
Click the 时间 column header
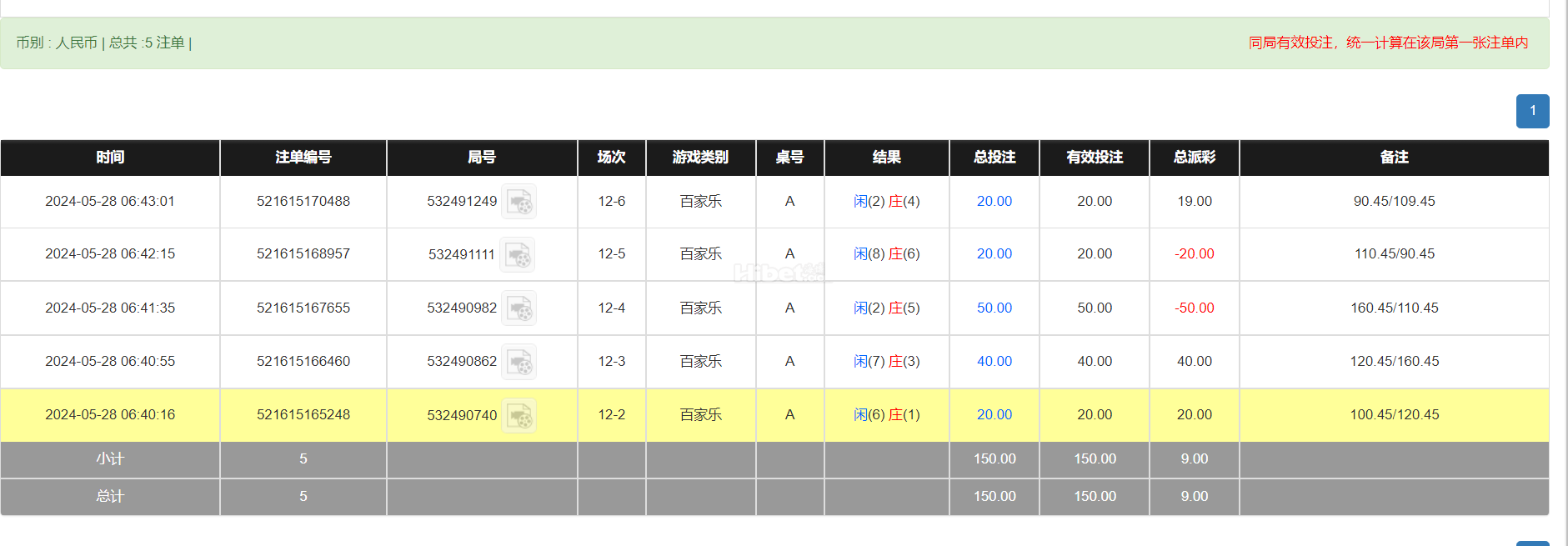110,158
